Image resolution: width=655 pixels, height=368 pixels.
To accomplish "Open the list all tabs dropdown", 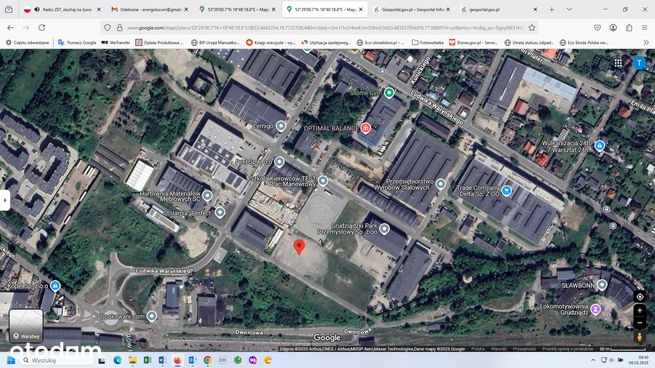I will pyautogui.click(x=569, y=9).
